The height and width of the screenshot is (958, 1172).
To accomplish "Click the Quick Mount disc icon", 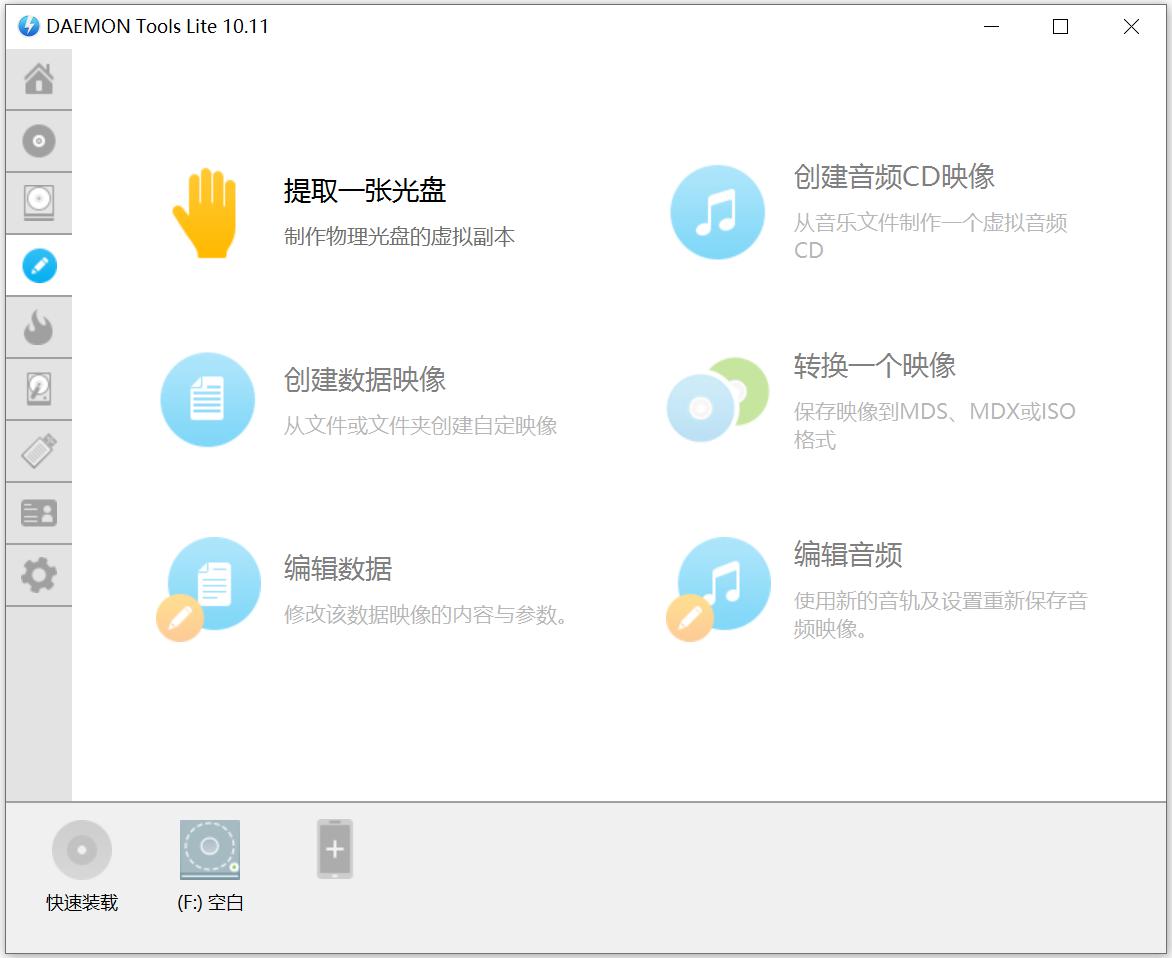I will click(82, 850).
